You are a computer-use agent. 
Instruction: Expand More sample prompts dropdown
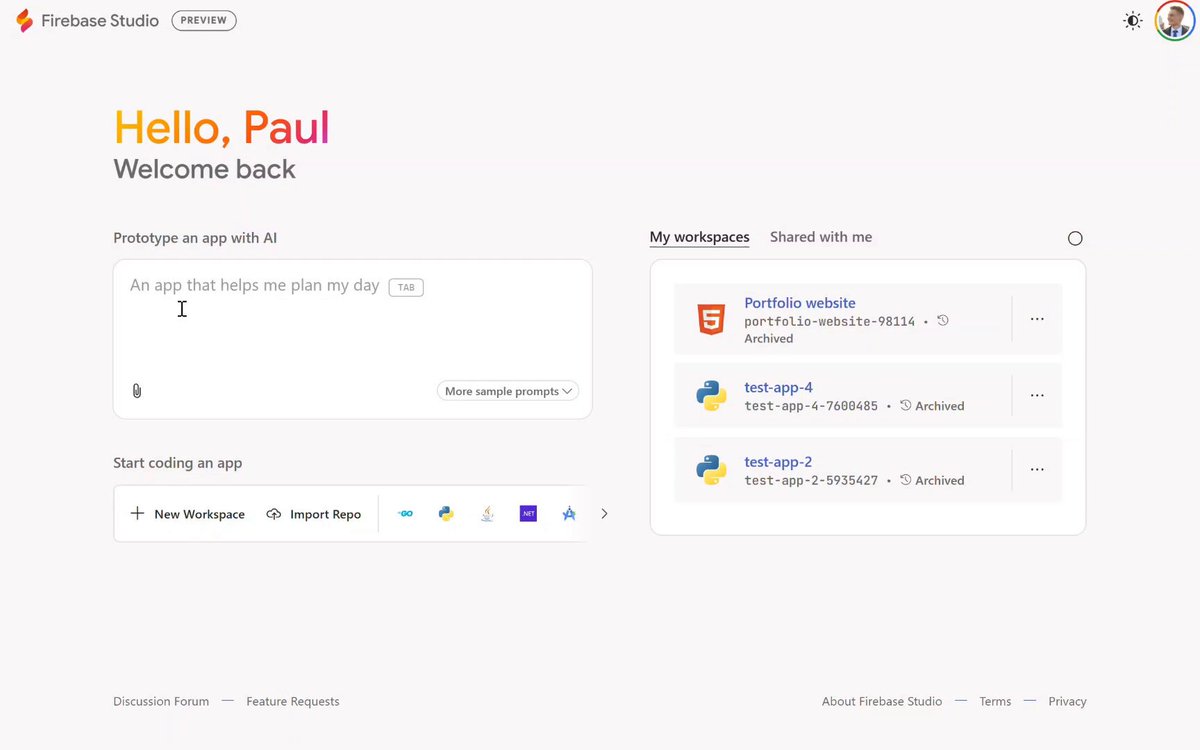pos(508,391)
